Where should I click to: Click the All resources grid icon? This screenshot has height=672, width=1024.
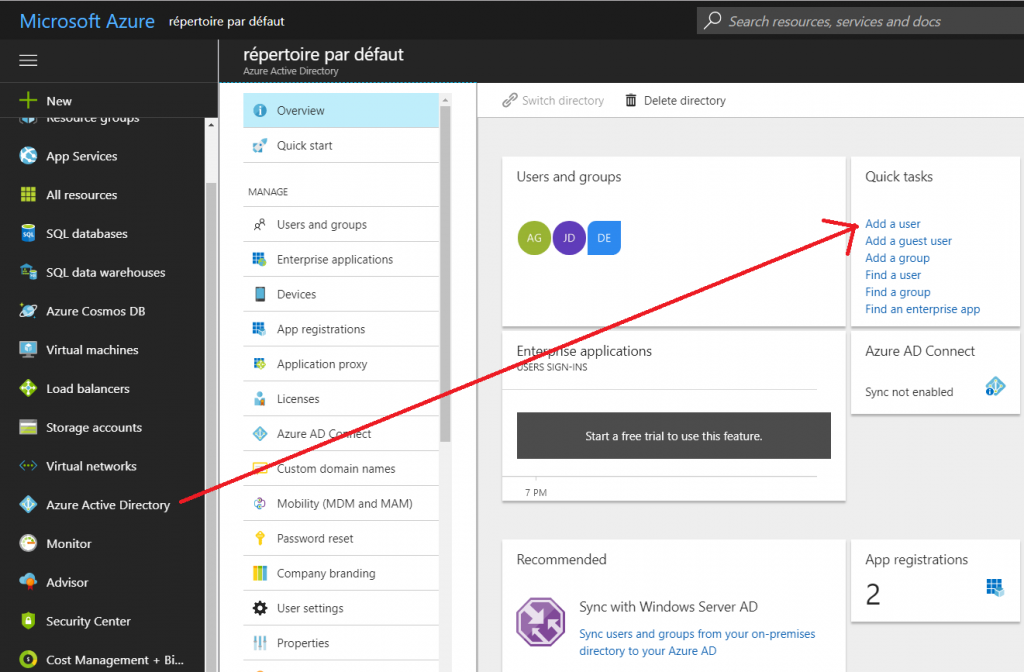tap(28, 194)
